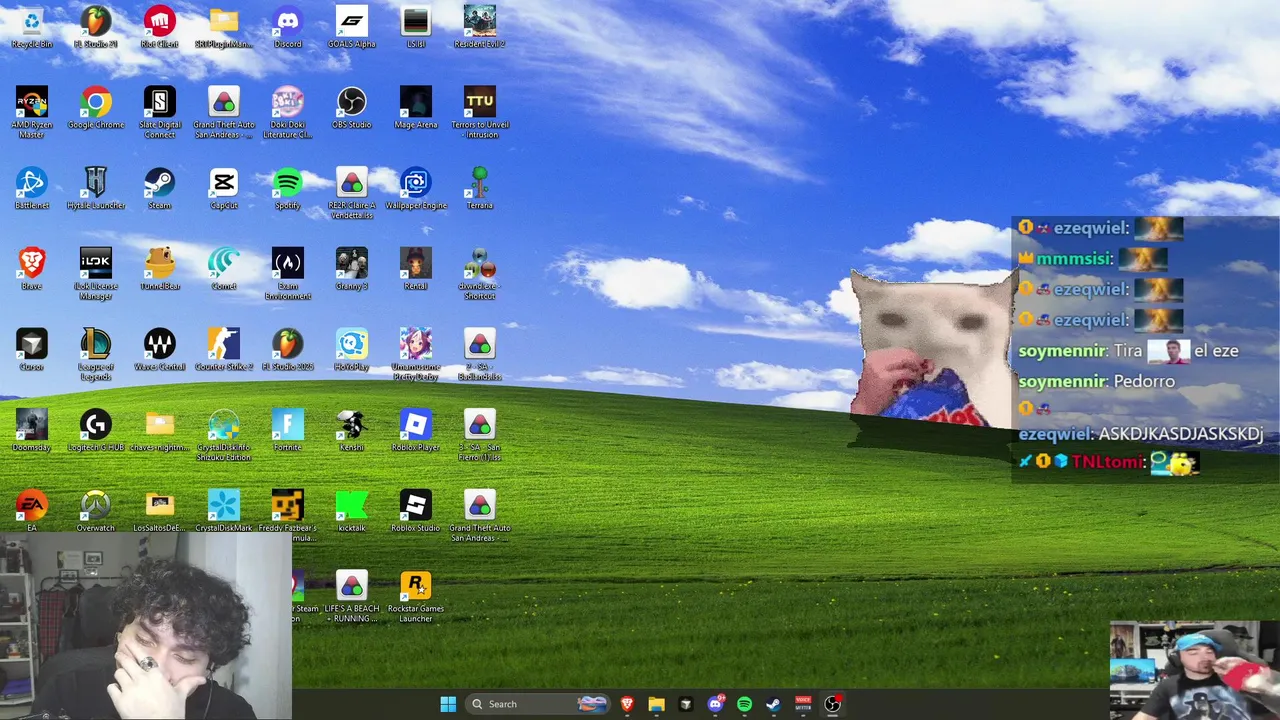Open the CrystalDiskInfo Shizuku Edition shortcut
The height and width of the screenshot is (720, 1280).
click(x=223, y=435)
